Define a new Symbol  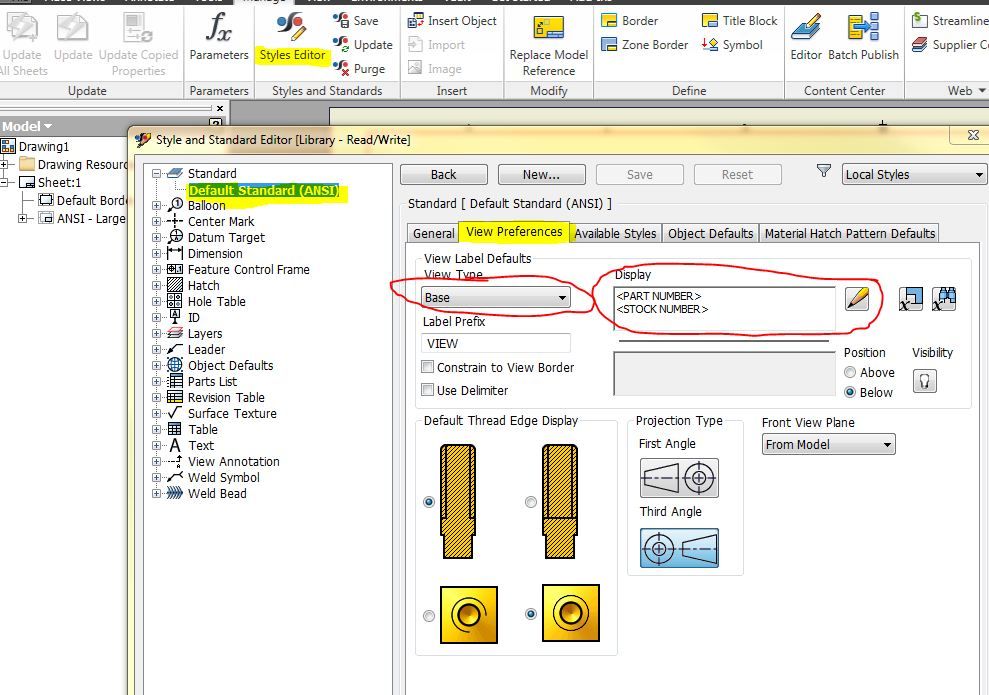tap(732, 45)
